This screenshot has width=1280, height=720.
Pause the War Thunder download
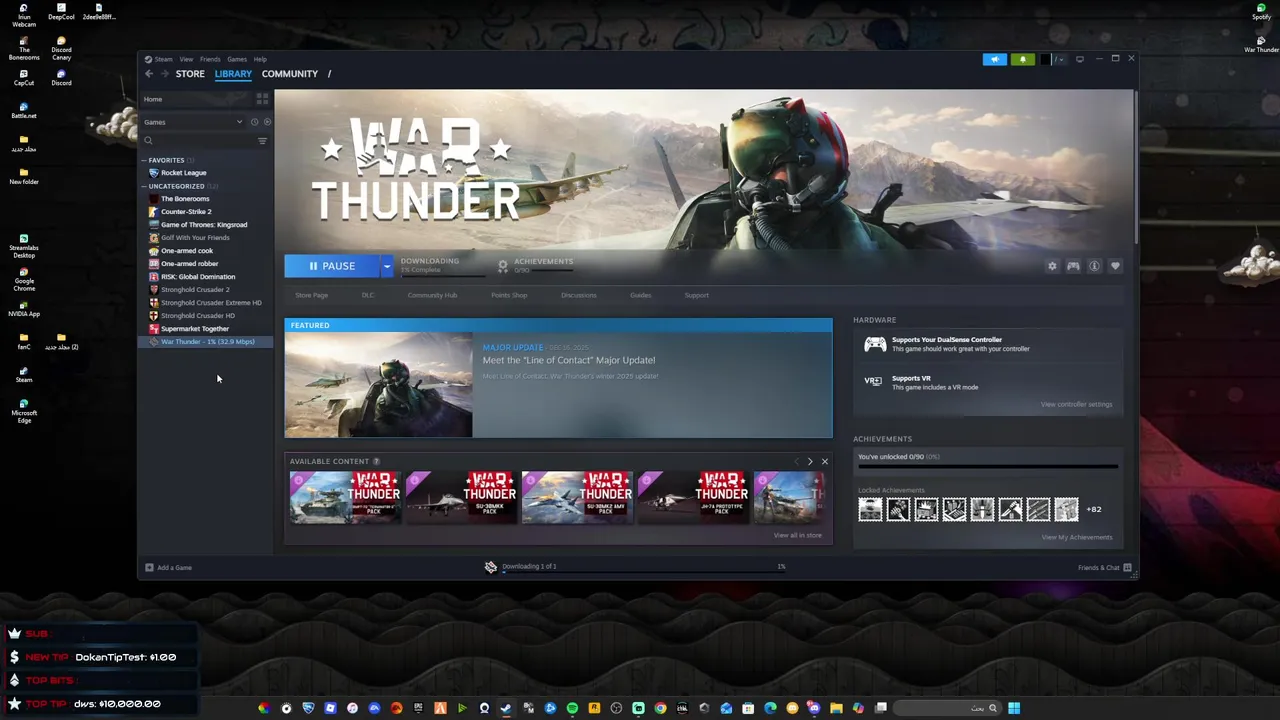[332, 266]
